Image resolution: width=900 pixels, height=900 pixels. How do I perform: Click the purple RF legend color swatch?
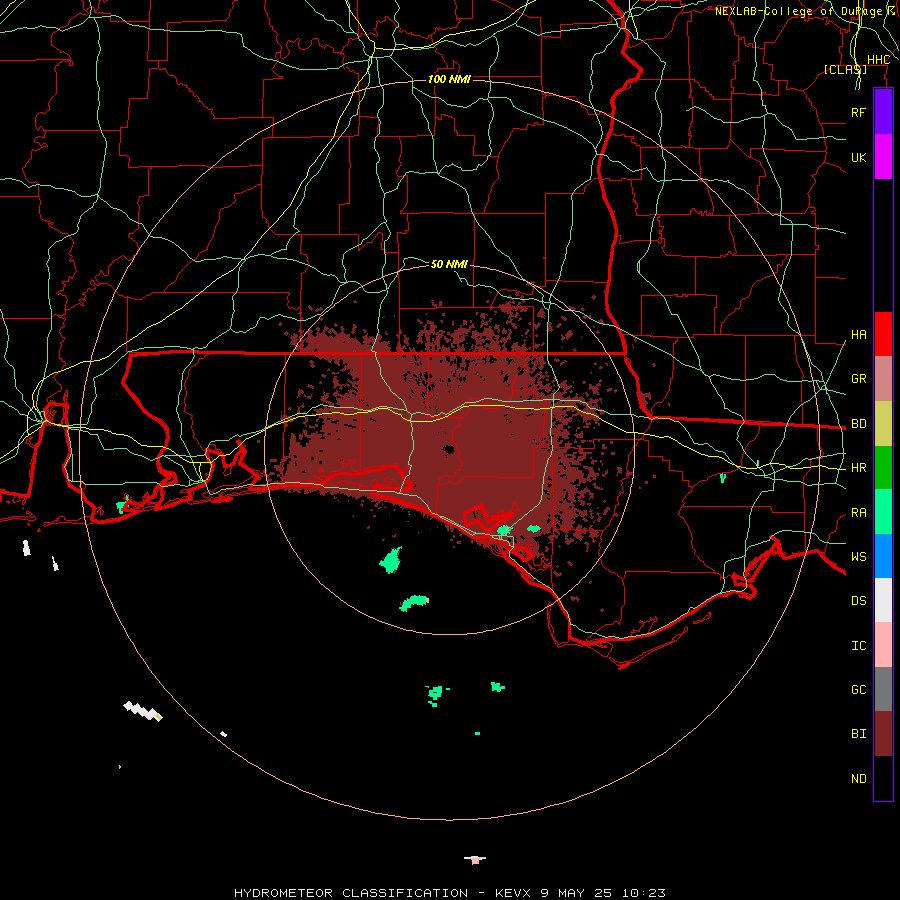tap(883, 112)
